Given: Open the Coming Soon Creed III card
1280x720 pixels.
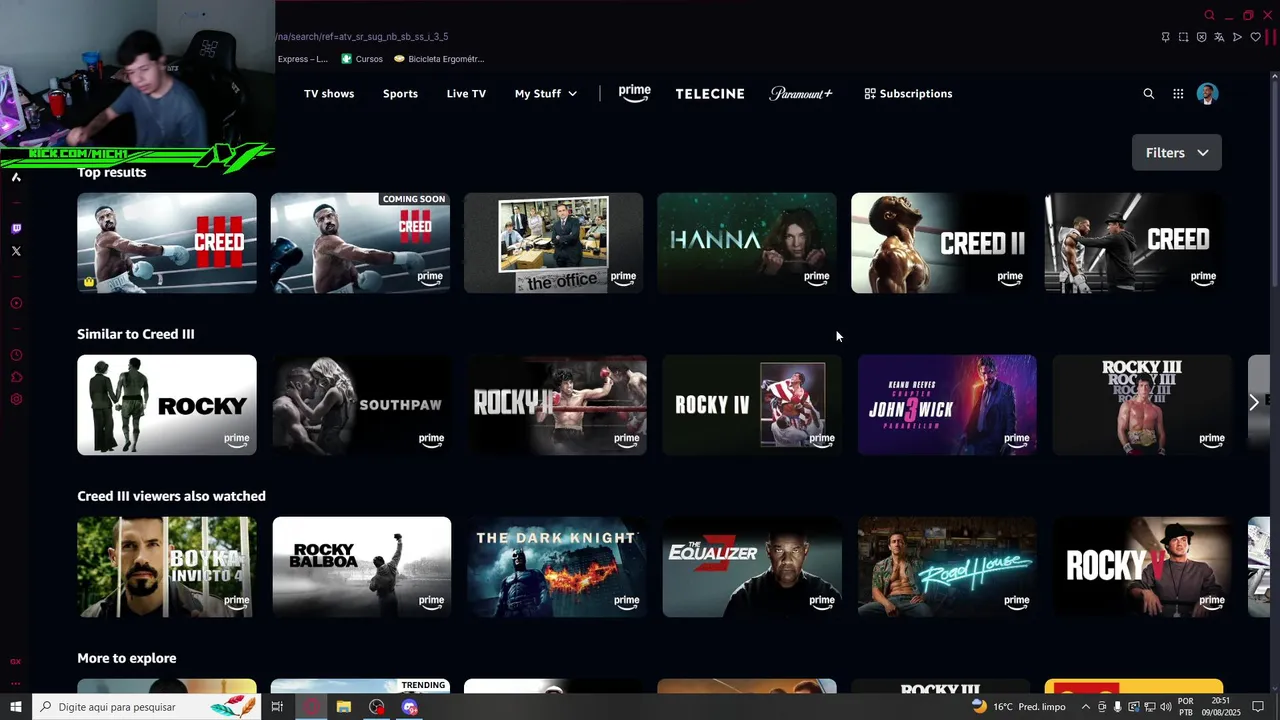Looking at the screenshot, I should [360, 243].
